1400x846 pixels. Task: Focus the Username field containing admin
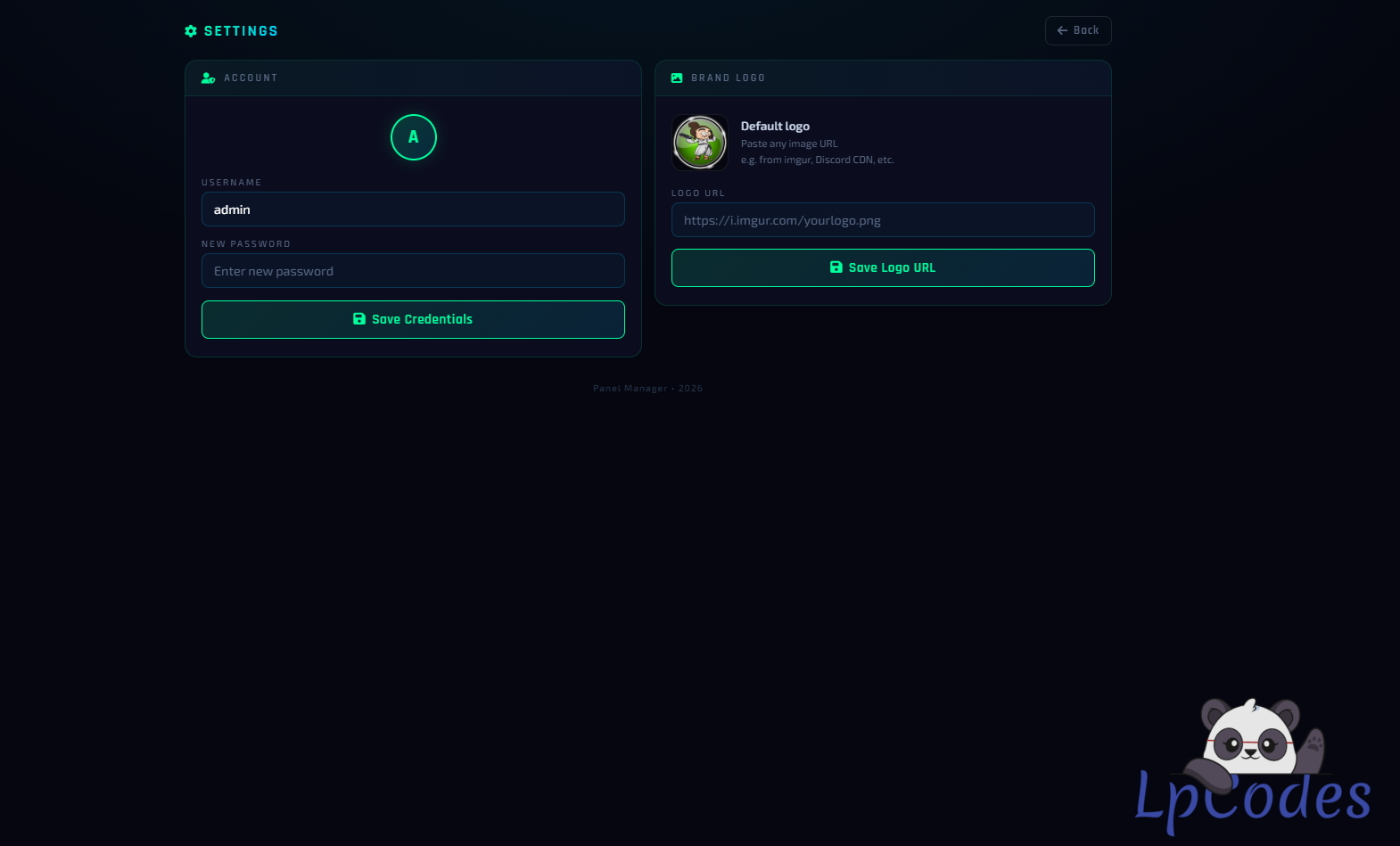tap(413, 209)
